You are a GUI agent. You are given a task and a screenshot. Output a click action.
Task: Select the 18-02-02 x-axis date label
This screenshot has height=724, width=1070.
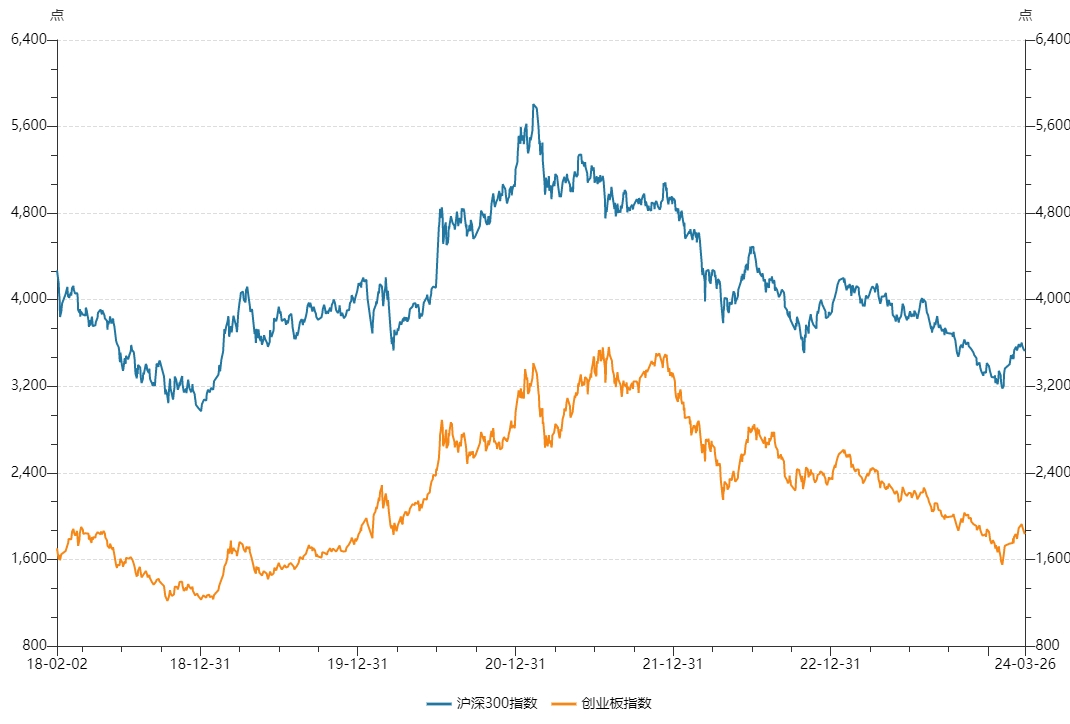click(x=57, y=664)
